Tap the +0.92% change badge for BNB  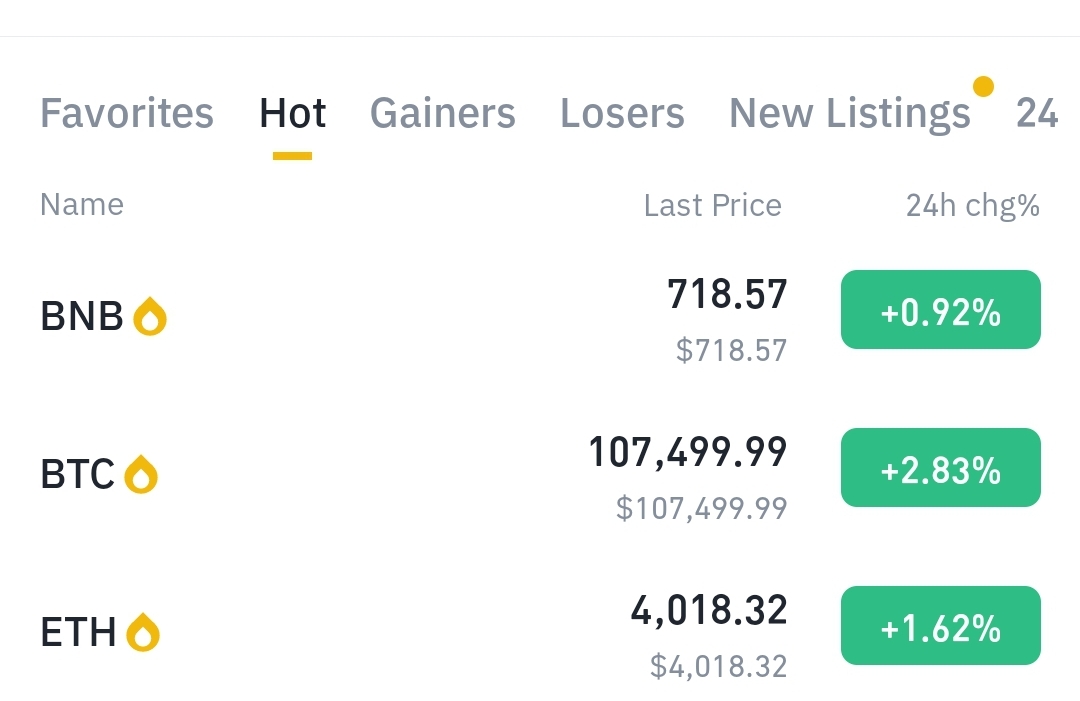[x=940, y=310]
